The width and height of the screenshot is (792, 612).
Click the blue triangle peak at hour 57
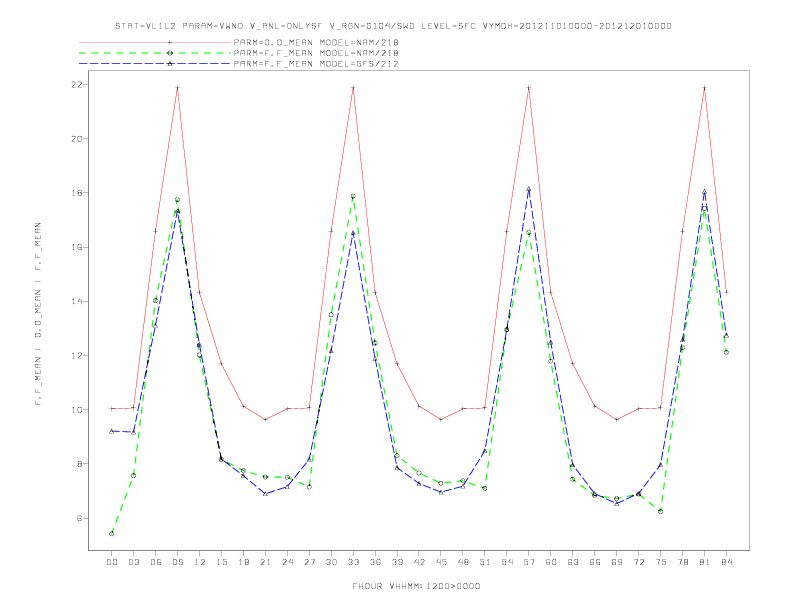[529, 189]
